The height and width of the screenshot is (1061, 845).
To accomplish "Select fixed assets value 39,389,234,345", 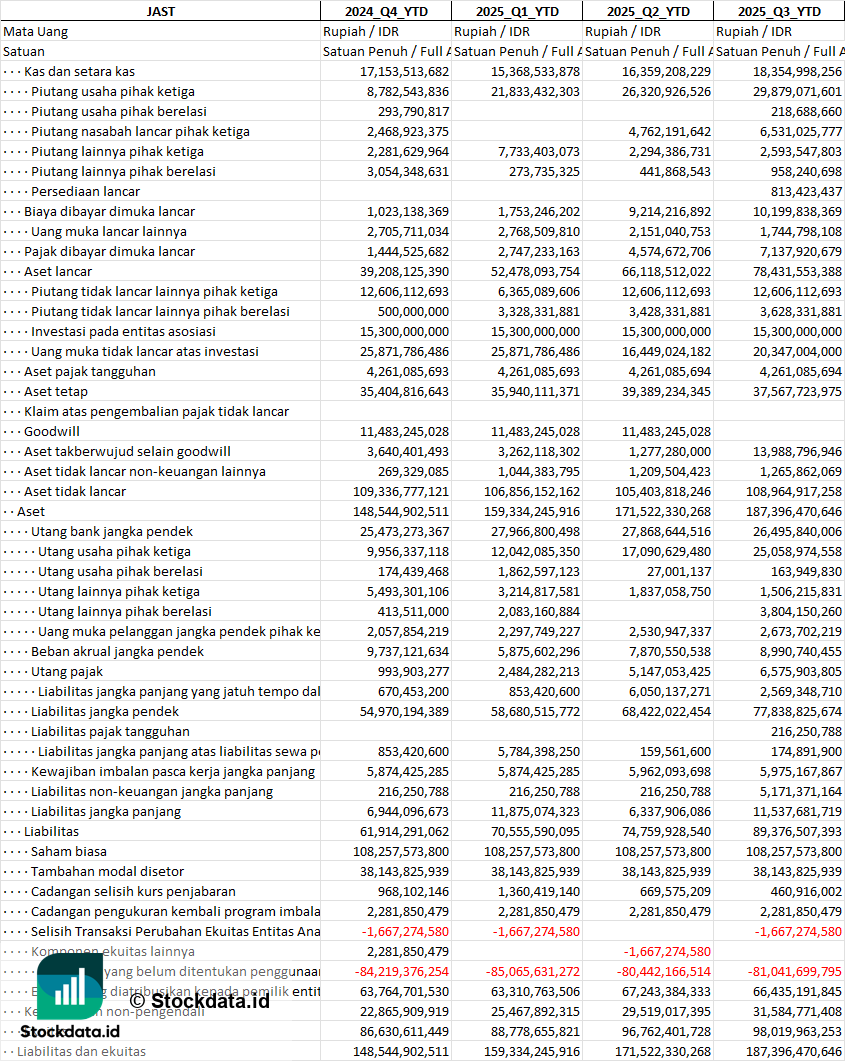I will pos(666,392).
